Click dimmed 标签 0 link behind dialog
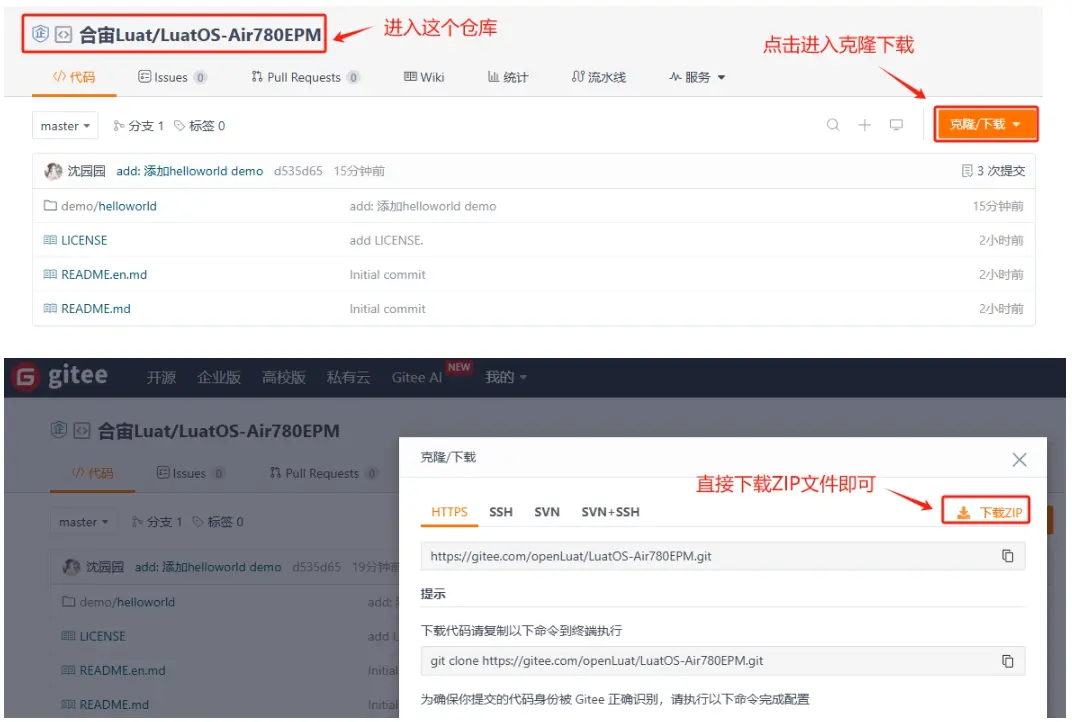This screenshot has width=1072, height=722. pos(217,522)
